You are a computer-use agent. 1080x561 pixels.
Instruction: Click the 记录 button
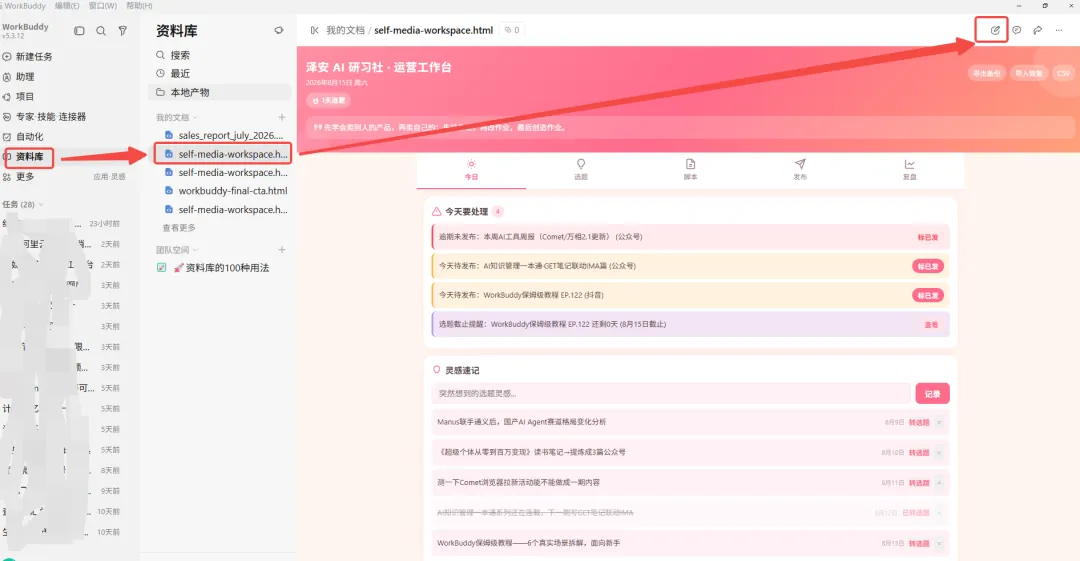933,394
